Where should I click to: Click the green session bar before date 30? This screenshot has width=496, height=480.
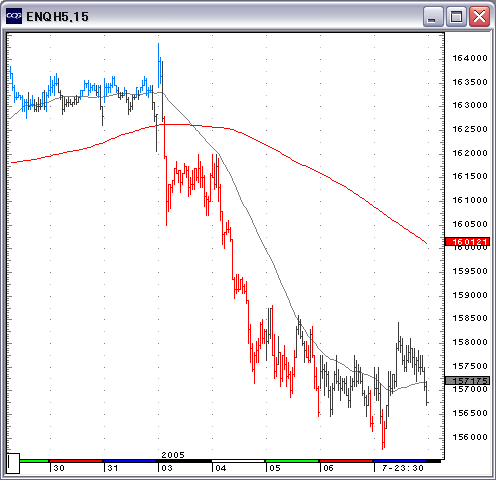pyautogui.click(x=34, y=461)
